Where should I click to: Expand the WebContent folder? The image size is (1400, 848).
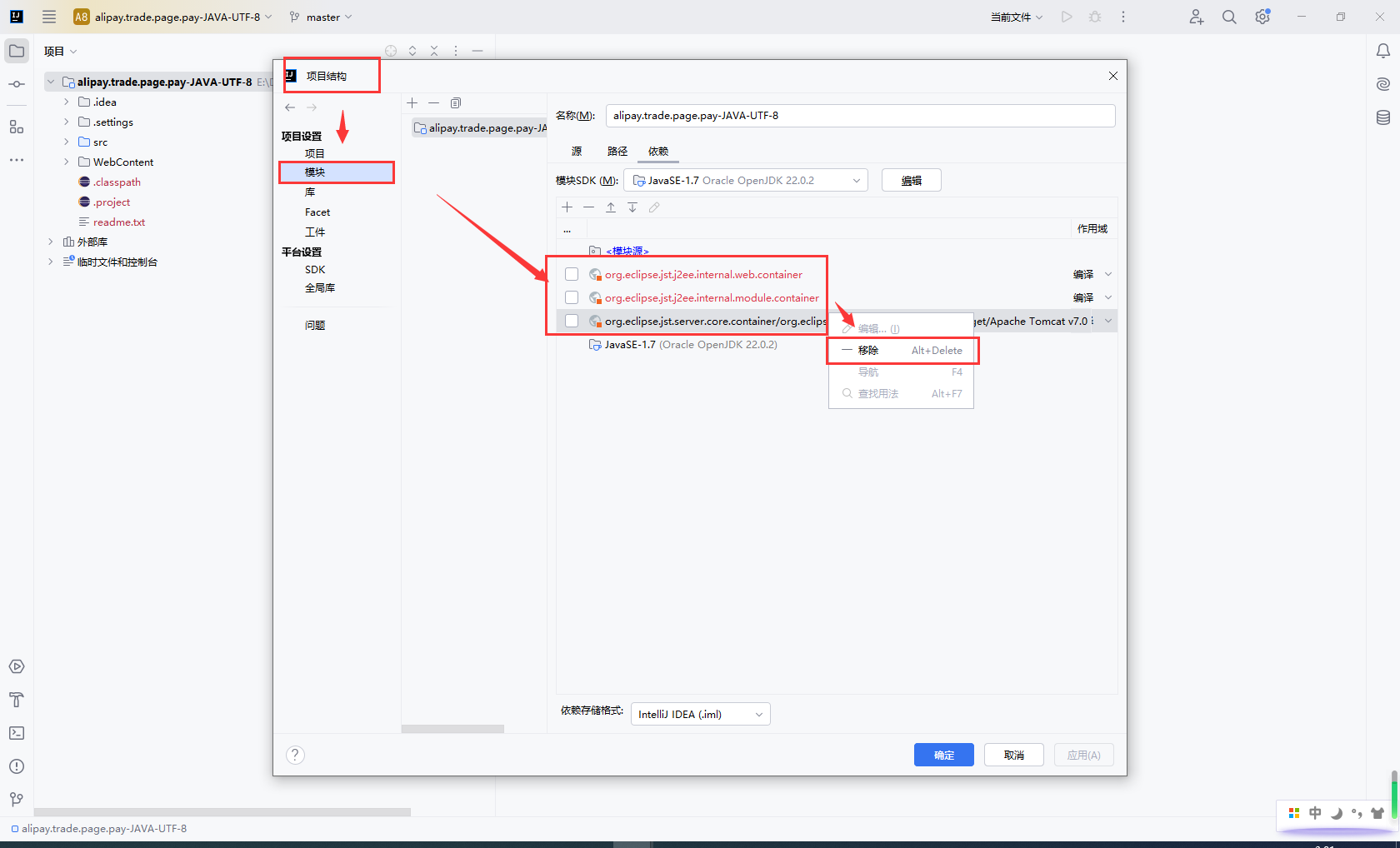click(67, 162)
